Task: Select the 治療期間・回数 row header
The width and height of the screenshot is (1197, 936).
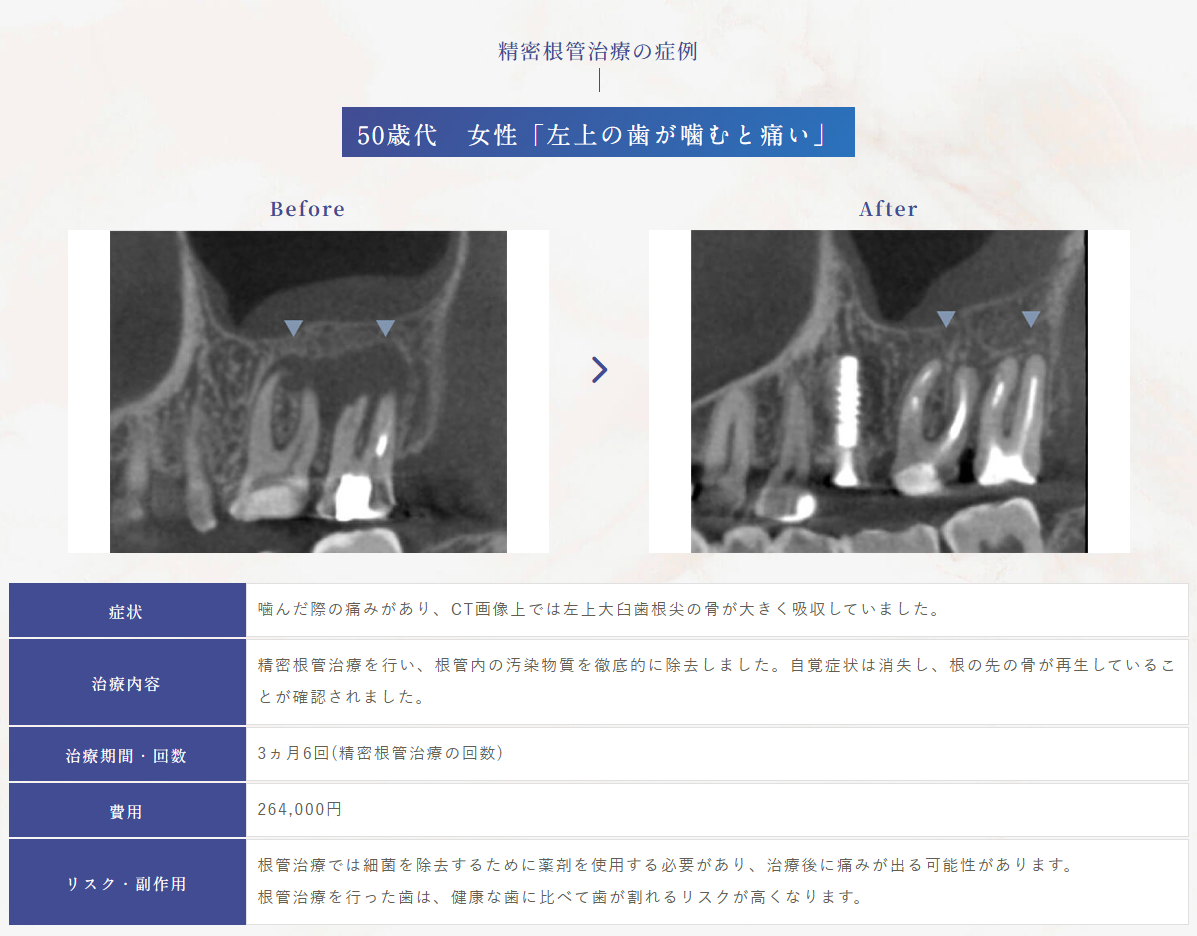Action: (127, 754)
